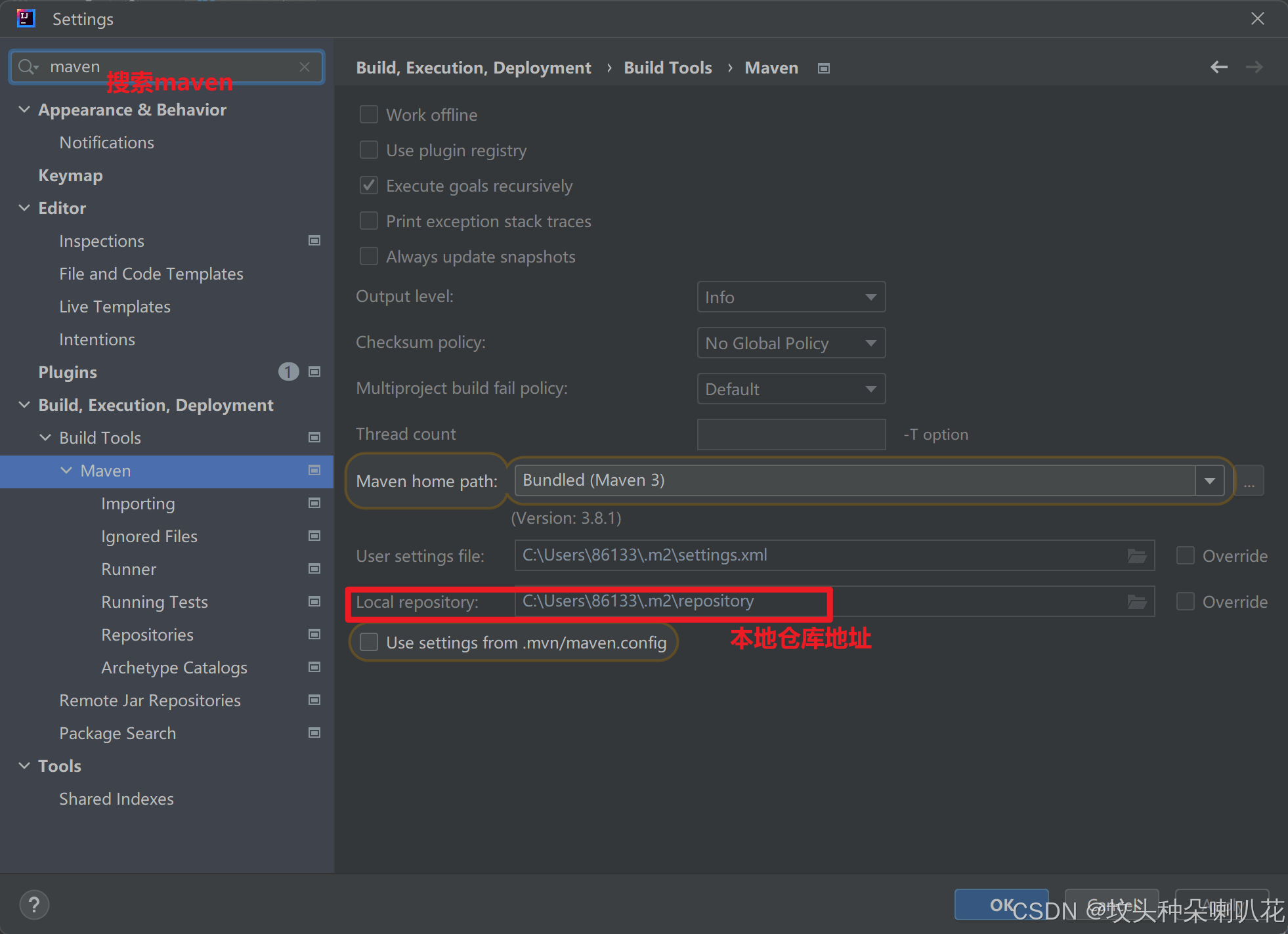Open Importing under Maven
The image size is (1288, 934).
tap(138, 503)
